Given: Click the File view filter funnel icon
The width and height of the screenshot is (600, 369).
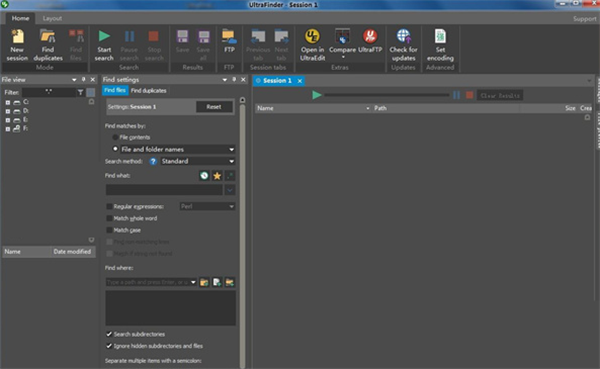Looking at the screenshot, I should tap(80, 92).
